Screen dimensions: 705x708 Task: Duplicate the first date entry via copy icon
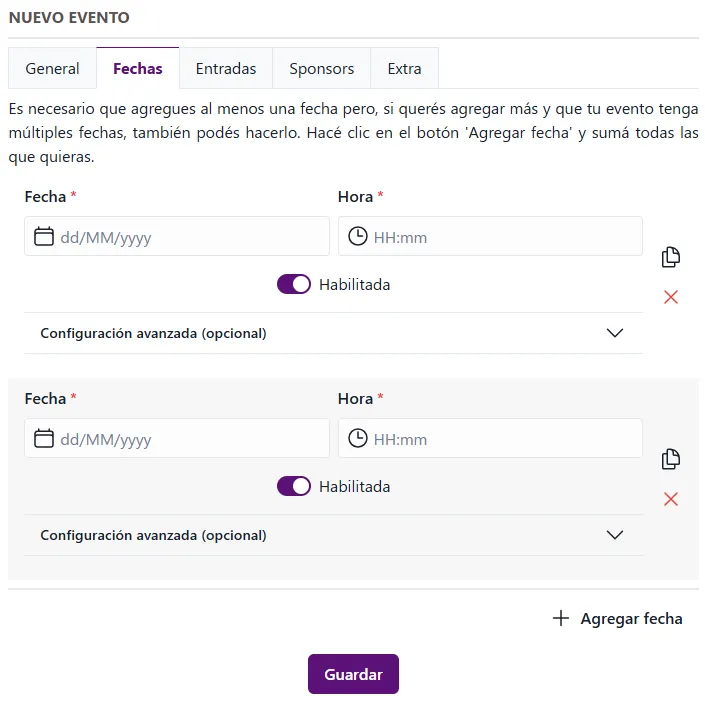[671, 257]
